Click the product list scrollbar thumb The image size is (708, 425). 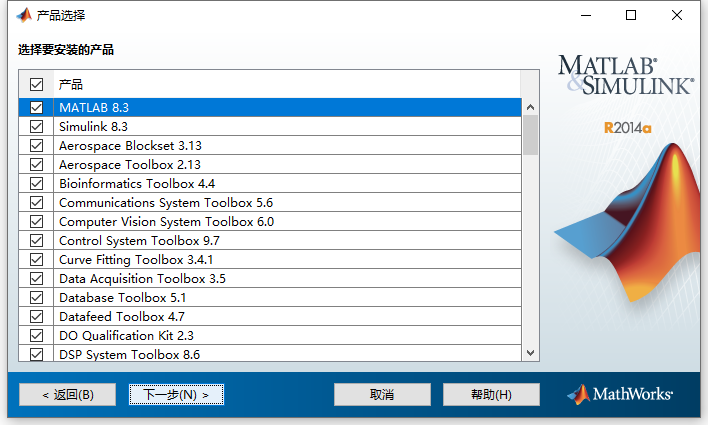[531, 135]
